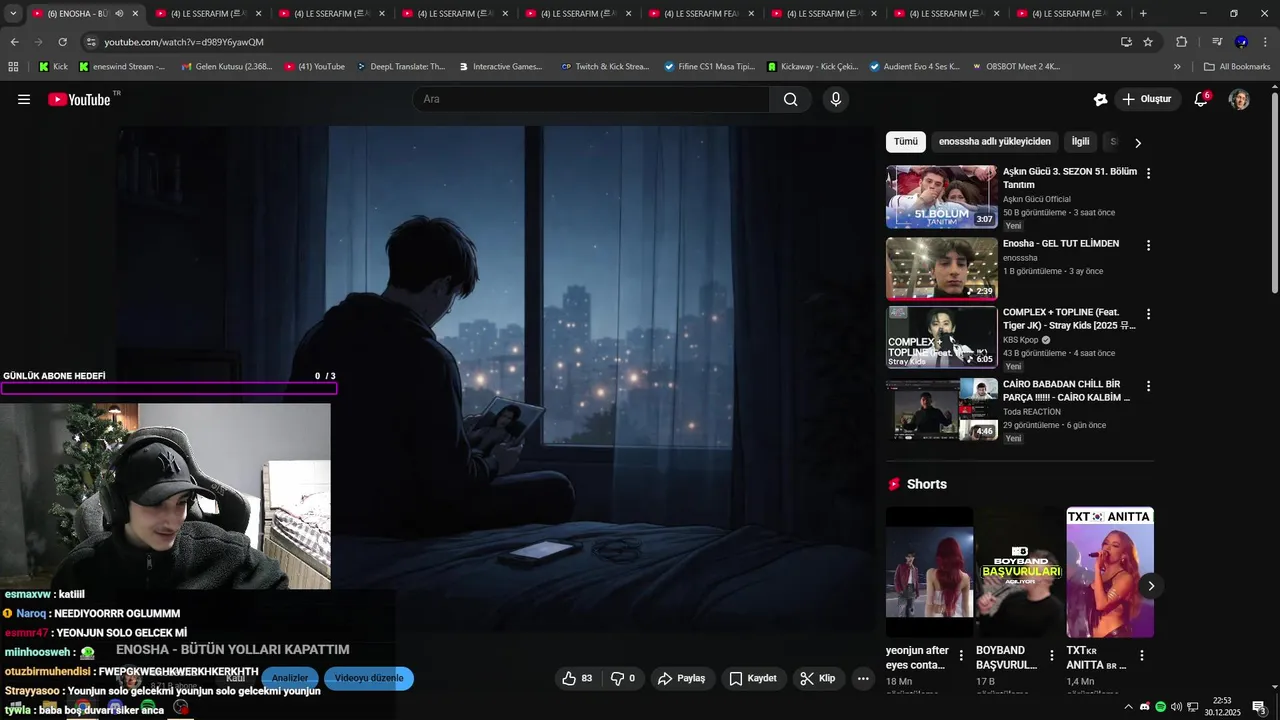Open the Twitch & Kick Strea... bookmark

coord(605,67)
